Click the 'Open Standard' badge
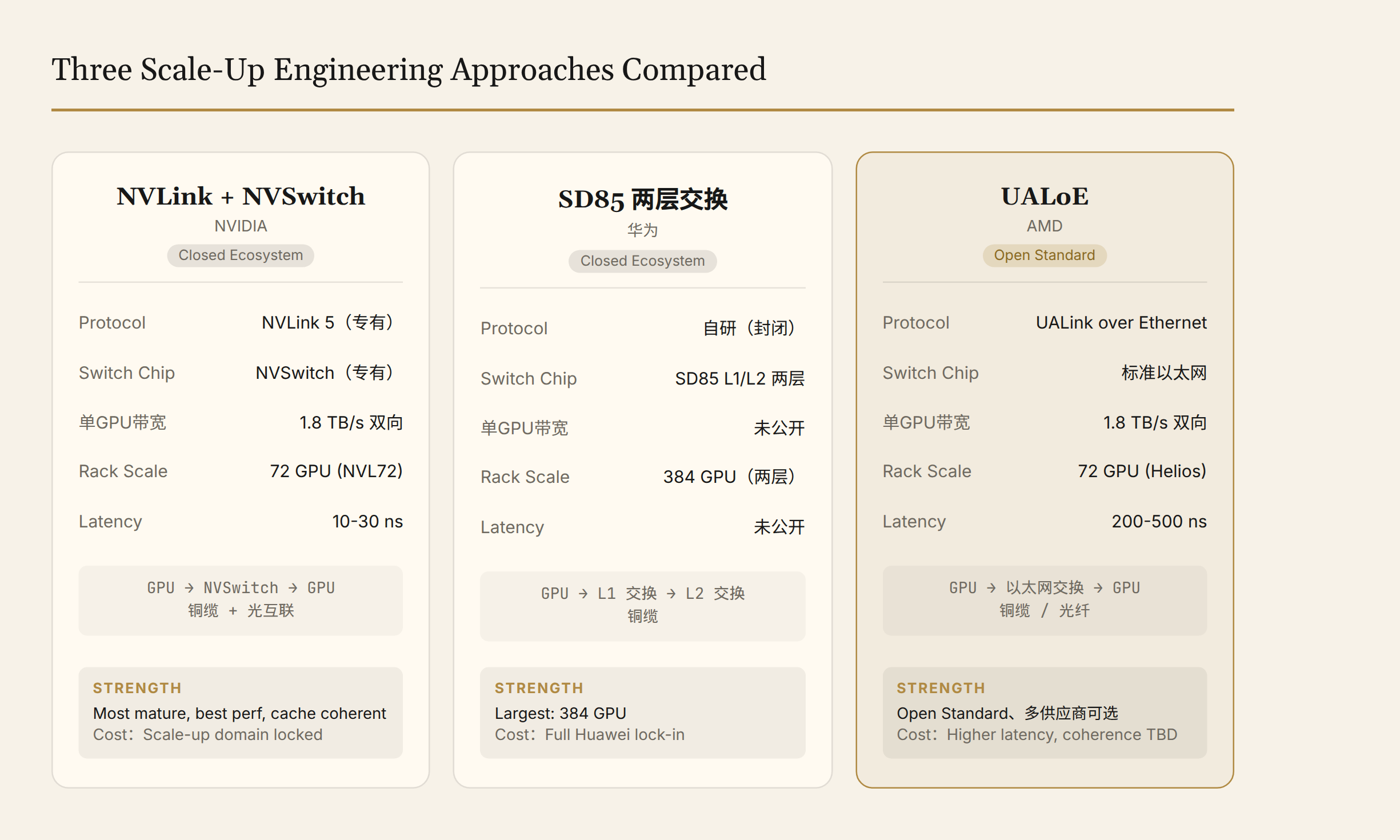Image resolution: width=1400 pixels, height=840 pixels. (x=1045, y=255)
